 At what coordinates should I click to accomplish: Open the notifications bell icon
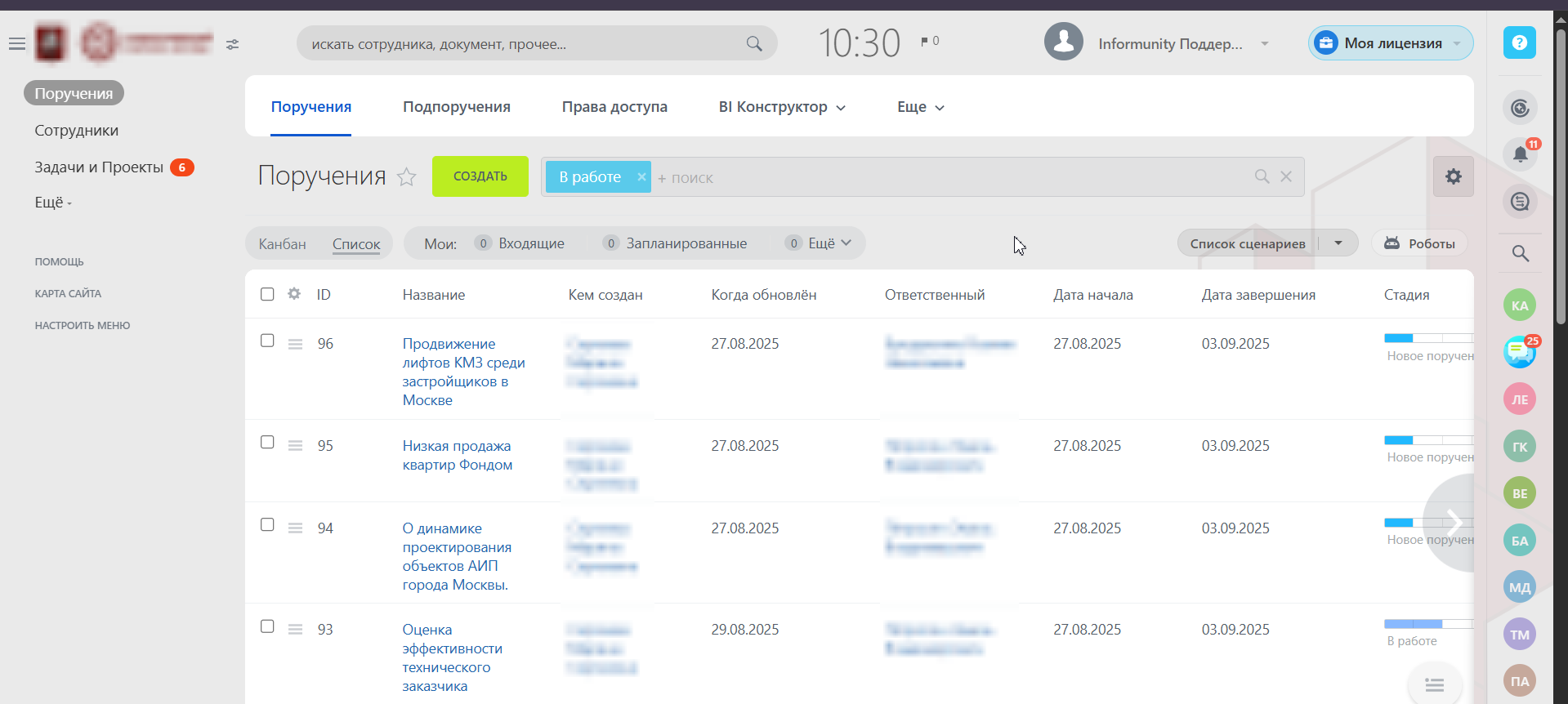point(1520,154)
